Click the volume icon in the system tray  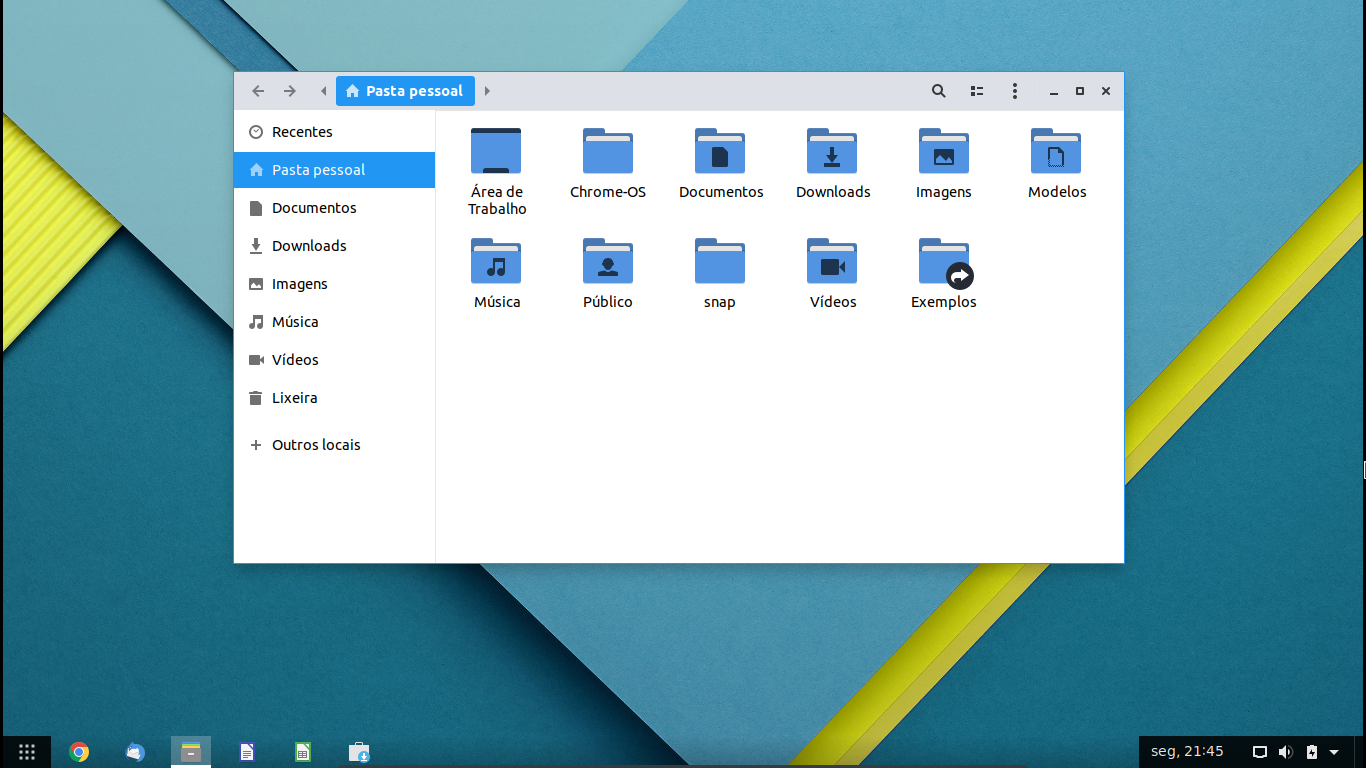[x=1286, y=751]
